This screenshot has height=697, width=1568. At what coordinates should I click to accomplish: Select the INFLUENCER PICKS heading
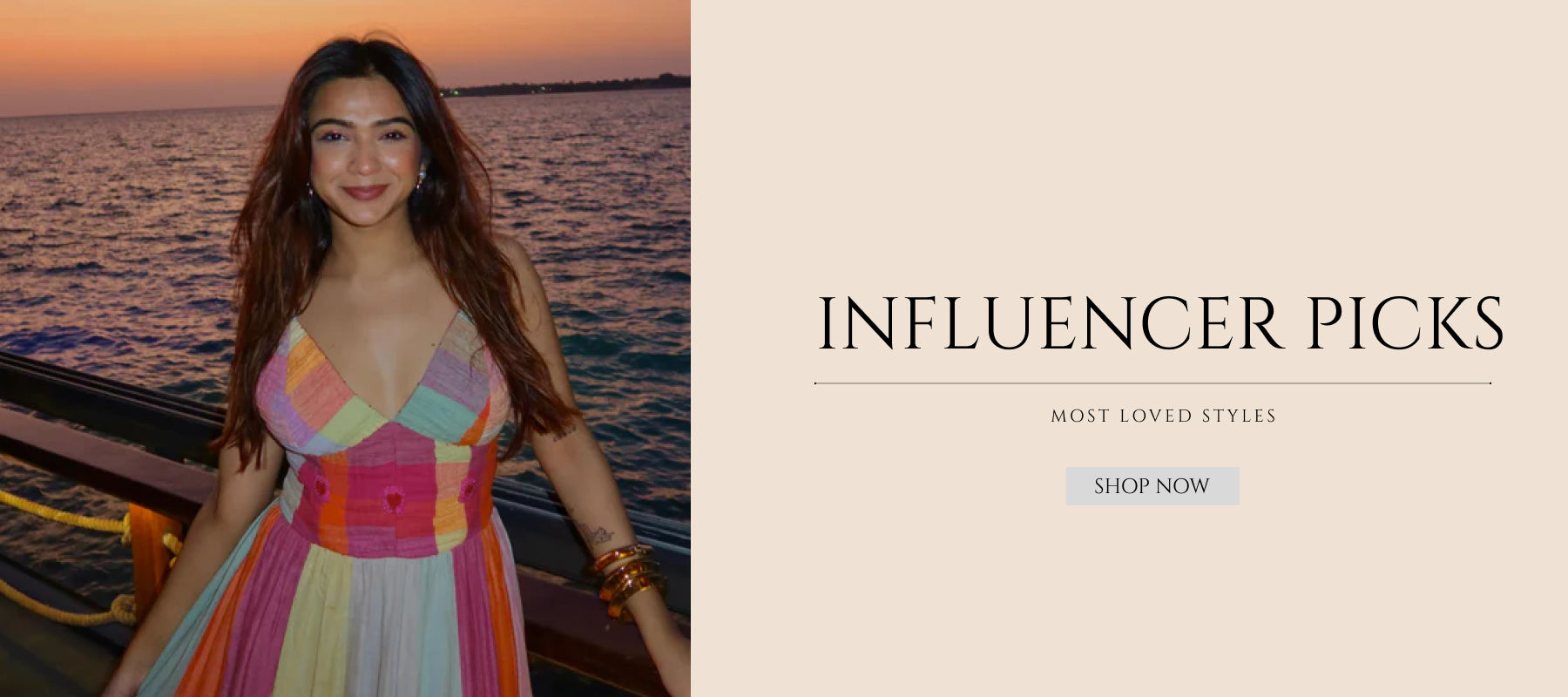1160,323
